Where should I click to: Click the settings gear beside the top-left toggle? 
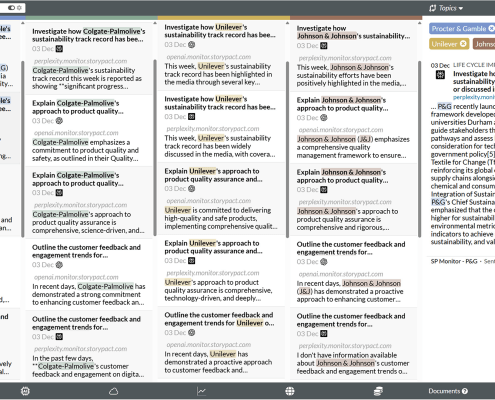point(19,7)
